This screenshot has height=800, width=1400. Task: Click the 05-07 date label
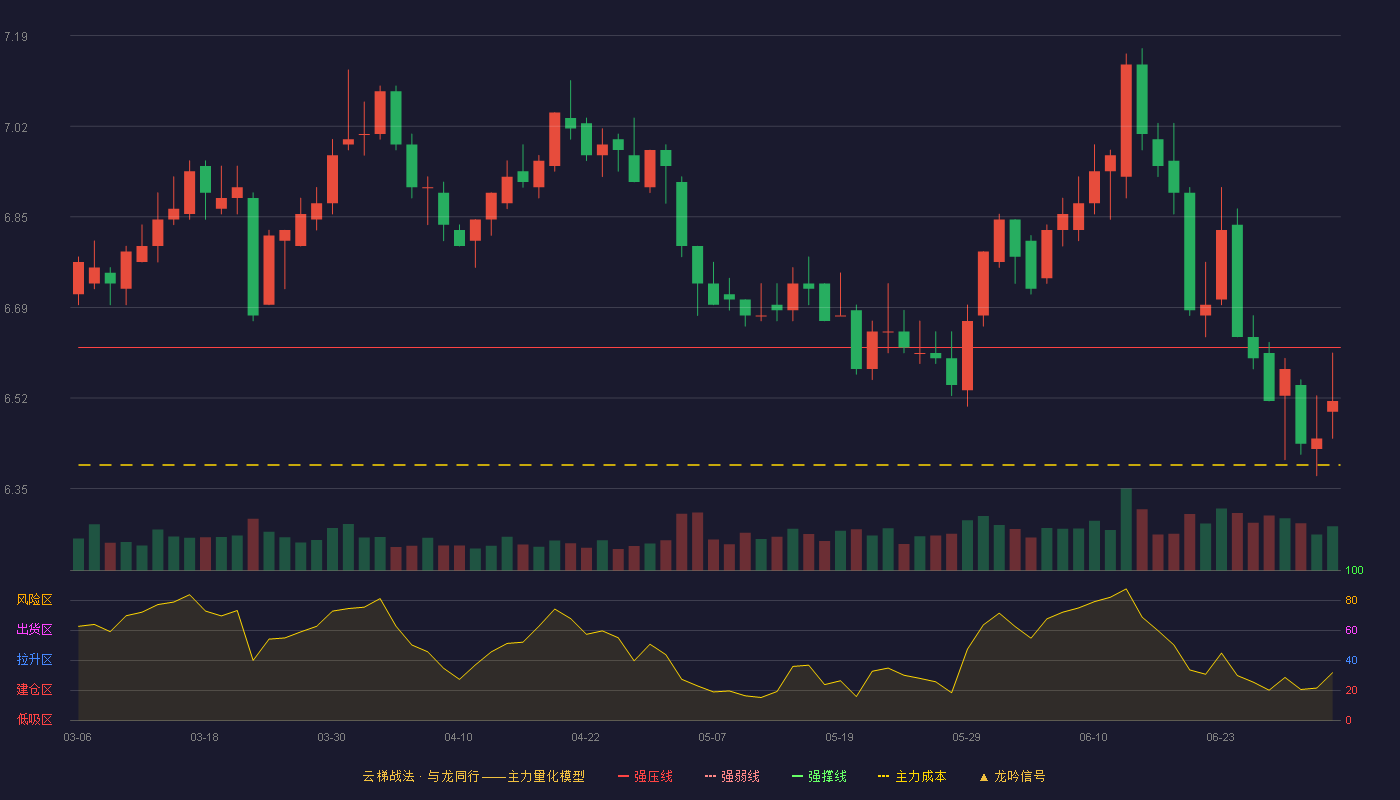click(712, 737)
